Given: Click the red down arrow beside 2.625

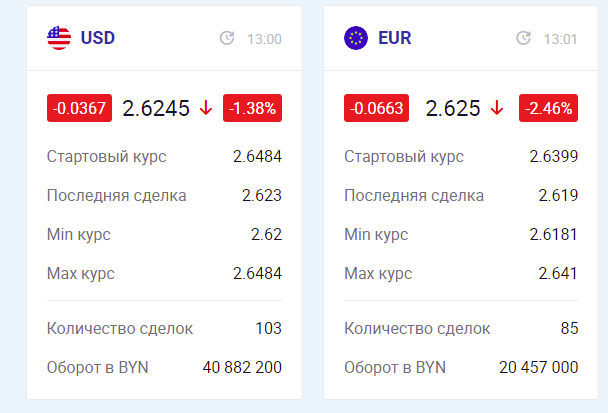Looking at the screenshot, I should click(x=497, y=108).
